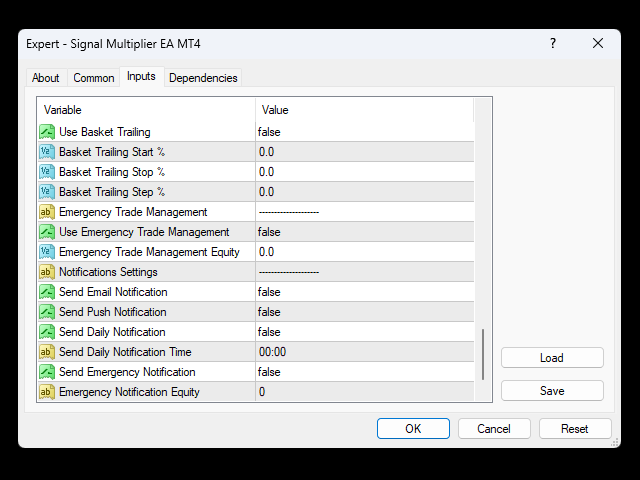640x480 pixels.
Task: Load a preset with the Load button
Action: click(x=552, y=358)
